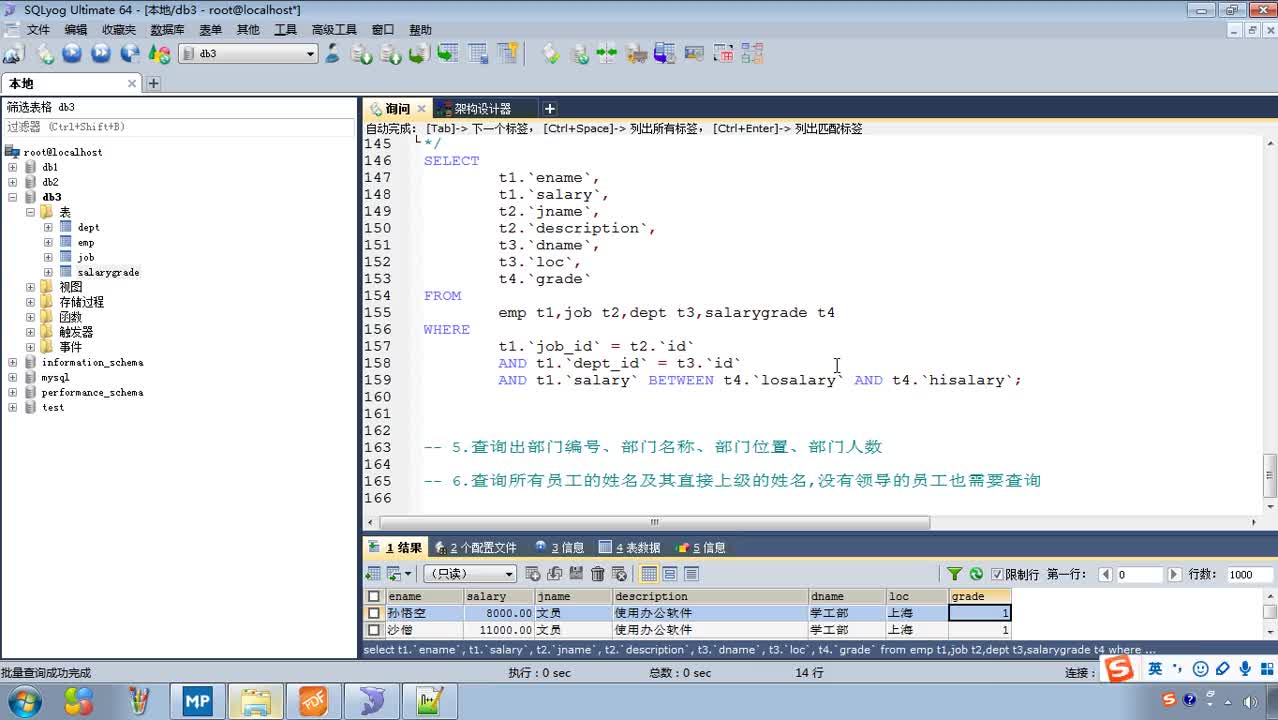Open the 高级工具 menu

[334, 30]
